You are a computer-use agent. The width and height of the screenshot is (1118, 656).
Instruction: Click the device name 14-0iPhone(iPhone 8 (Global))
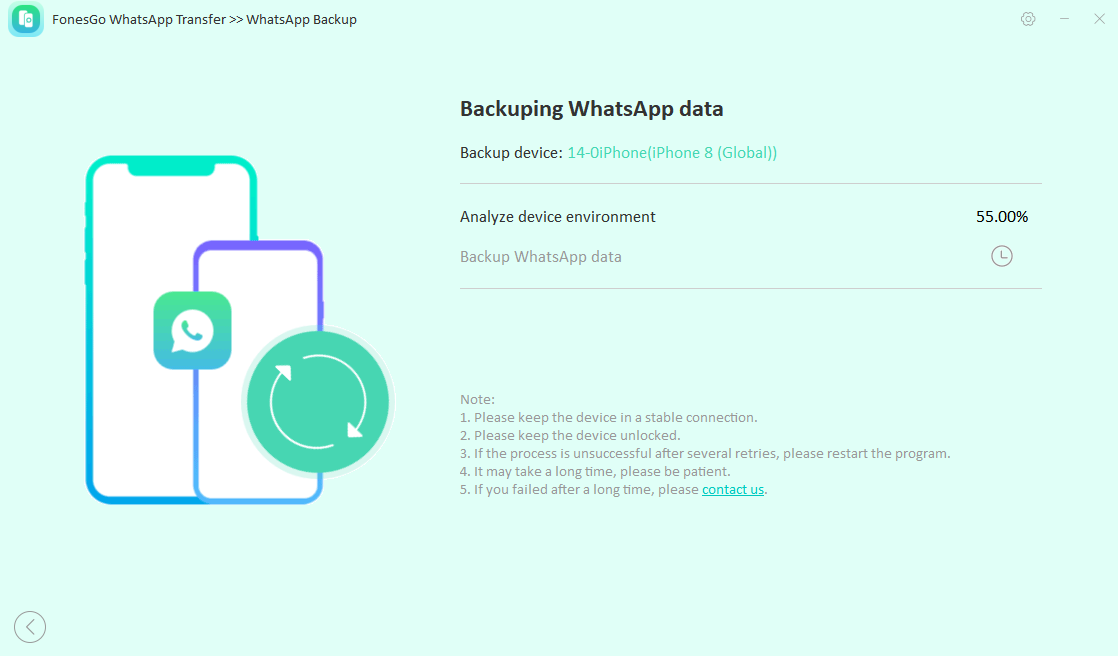672,153
